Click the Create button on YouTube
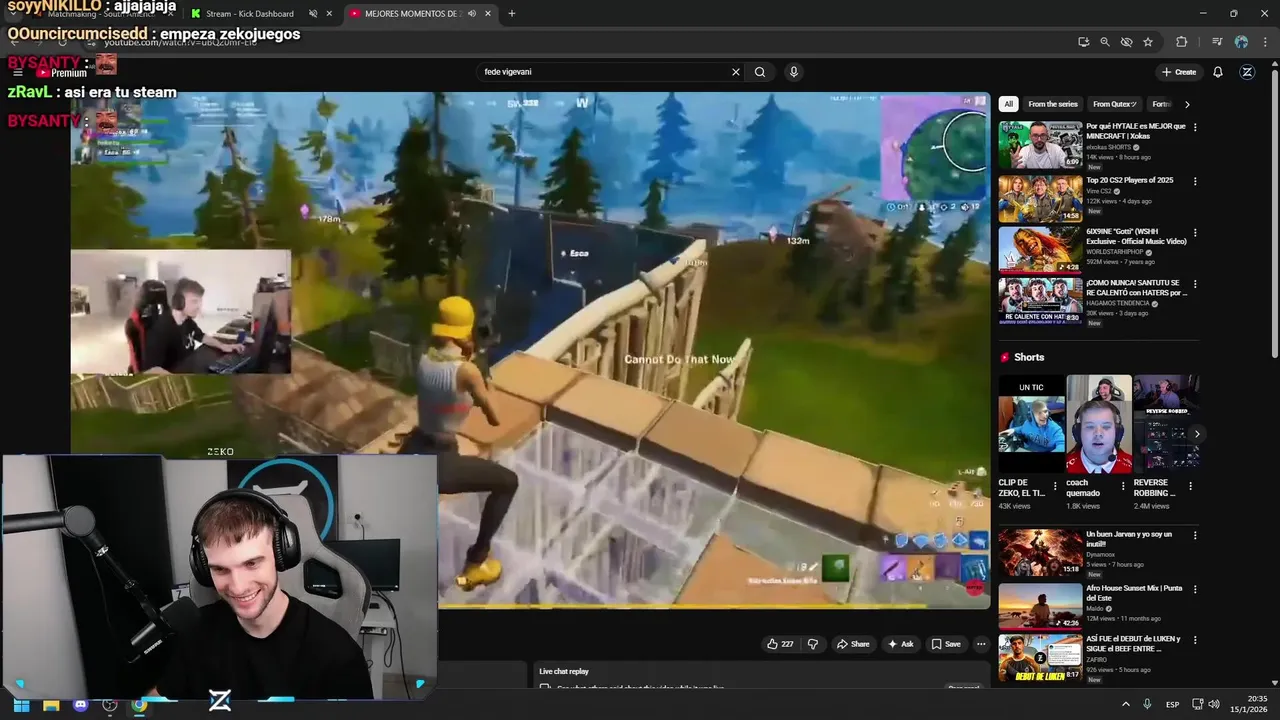This screenshot has width=1280, height=720. point(1178,72)
